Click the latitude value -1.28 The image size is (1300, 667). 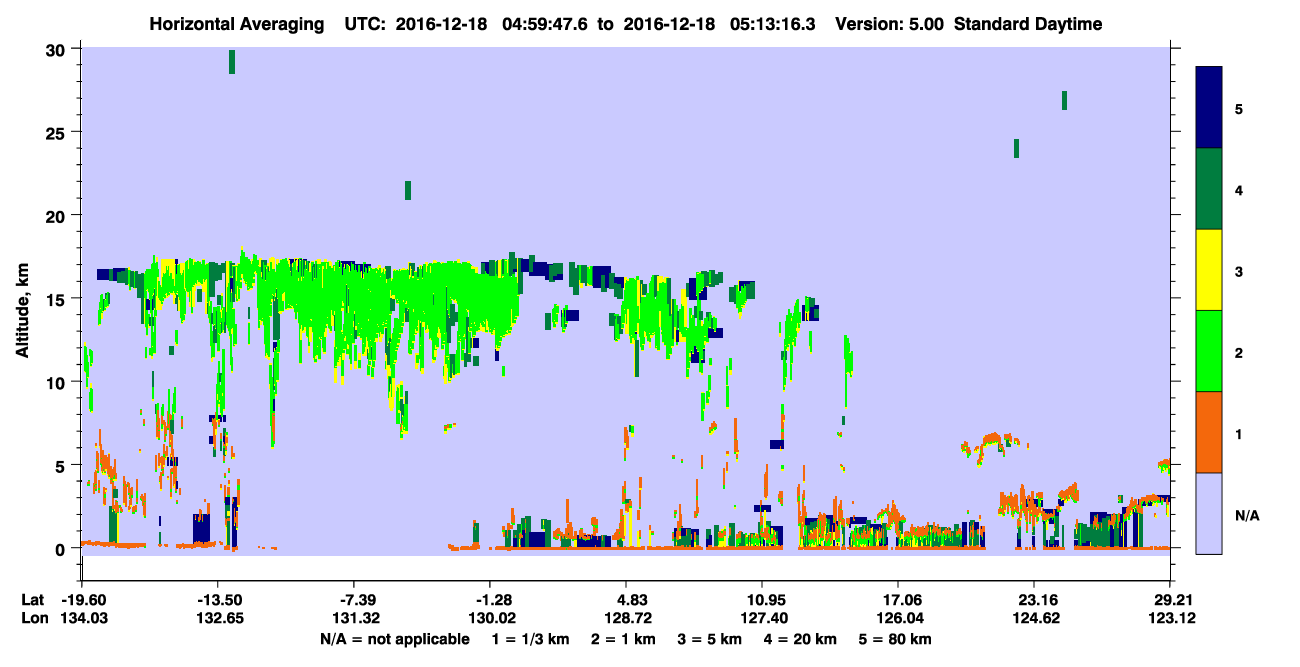tap(490, 600)
